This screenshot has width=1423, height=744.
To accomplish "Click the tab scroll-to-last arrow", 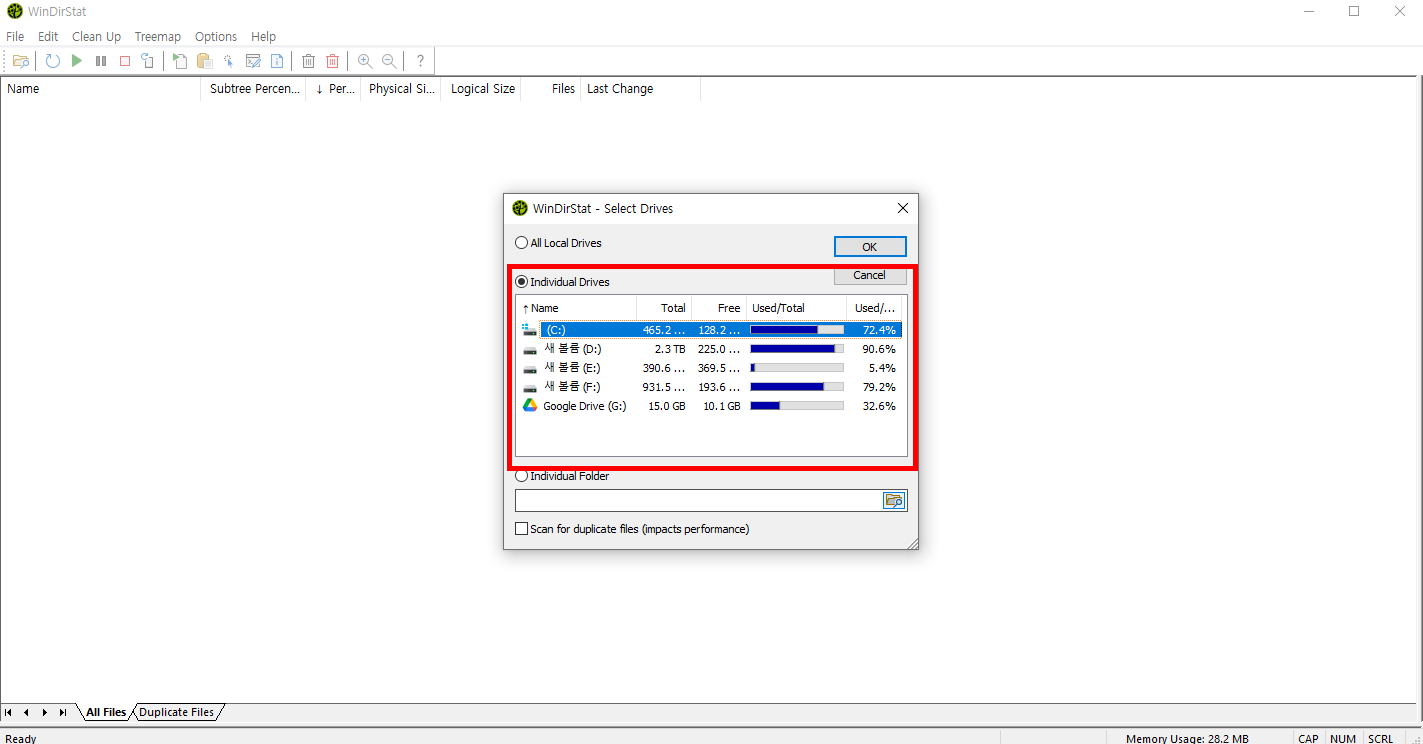I will pyautogui.click(x=63, y=712).
